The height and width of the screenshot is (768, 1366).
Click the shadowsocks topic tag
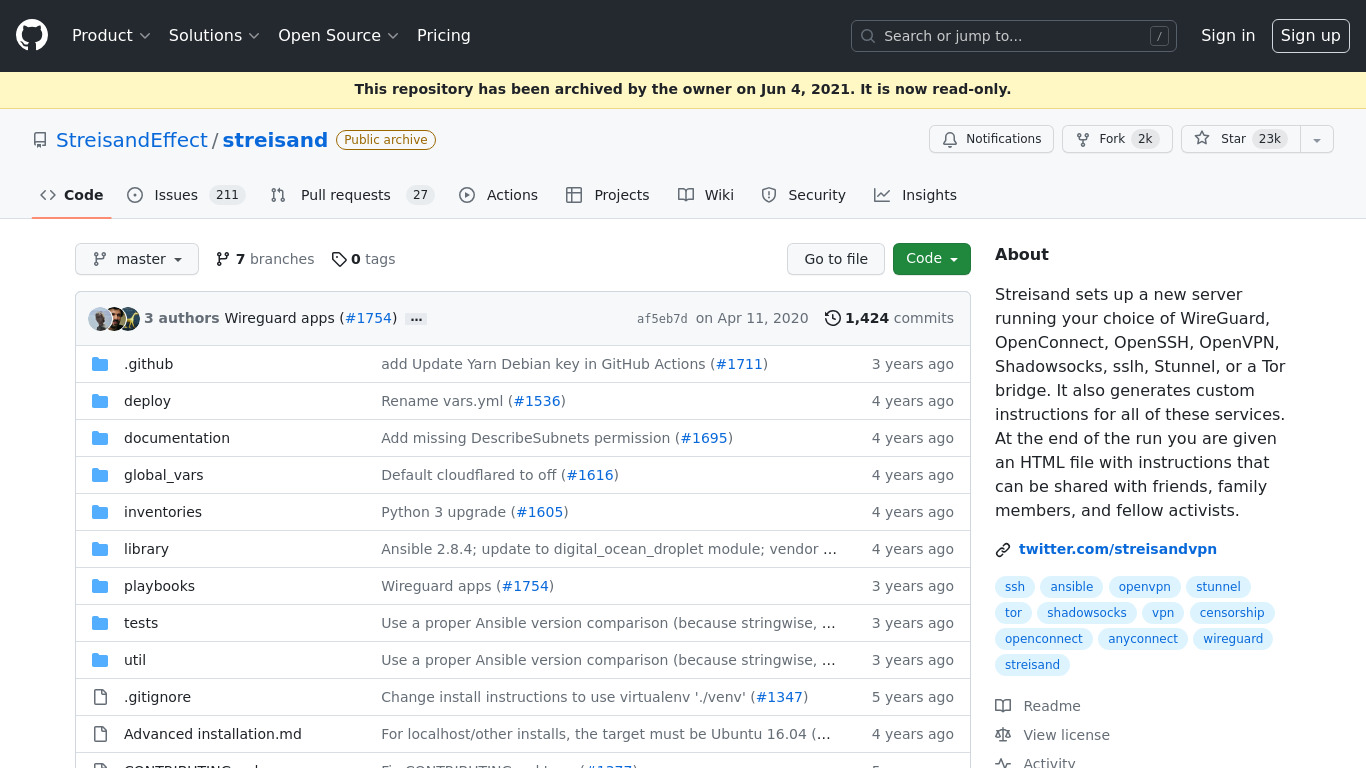pos(1087,613)
